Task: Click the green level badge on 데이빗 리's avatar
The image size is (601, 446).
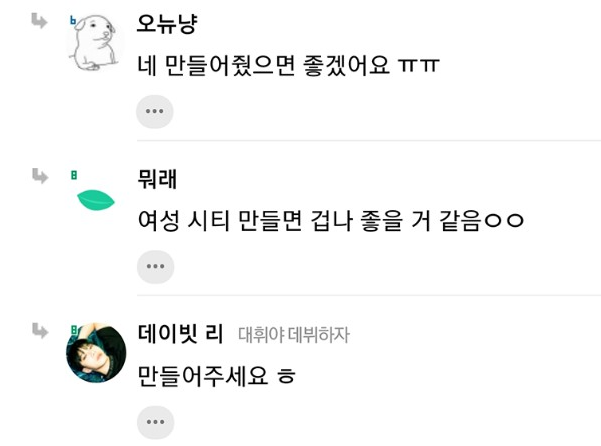Action: [x=74, y=329]
